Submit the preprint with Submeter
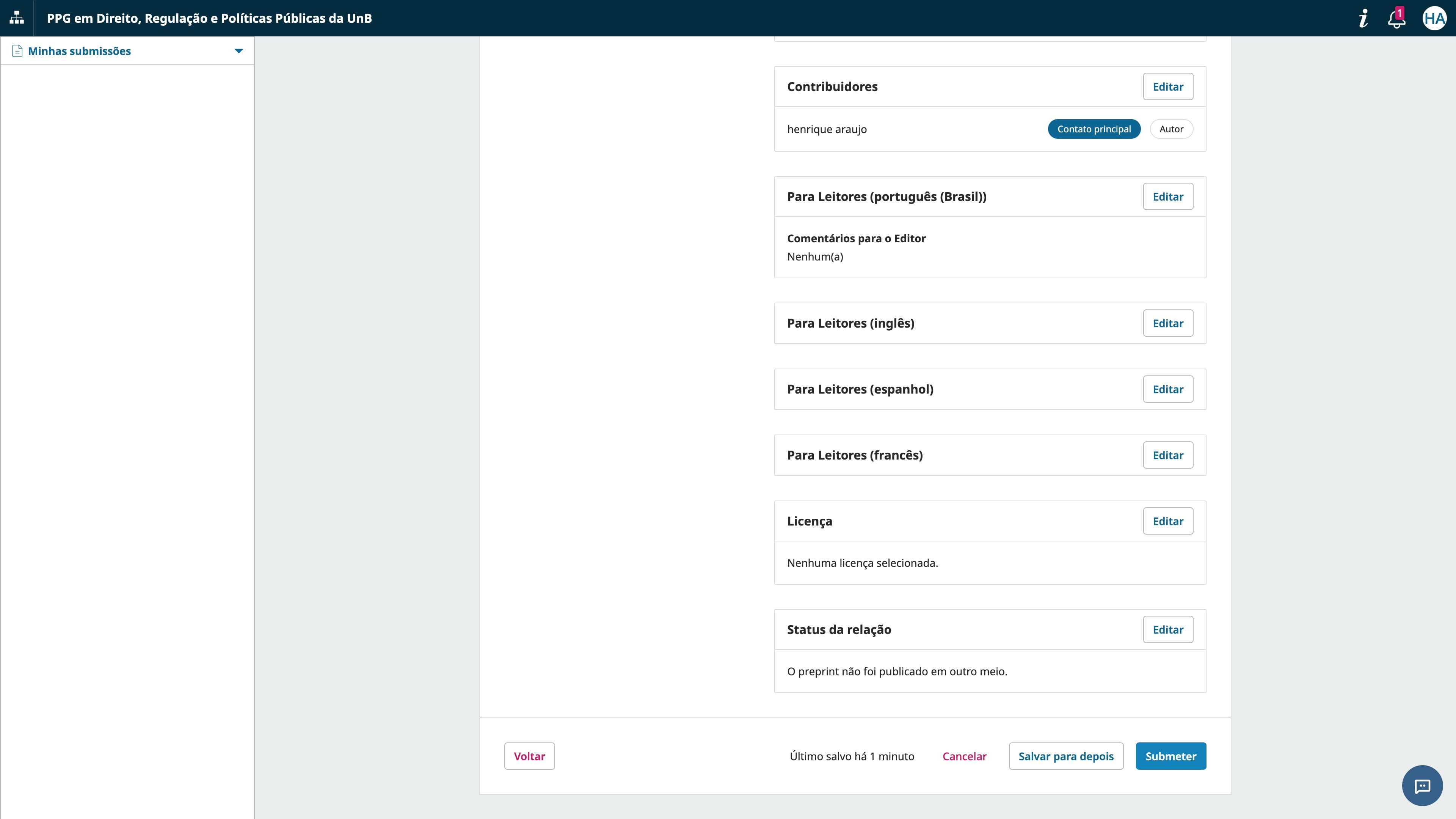 (x=1170, y=756)
